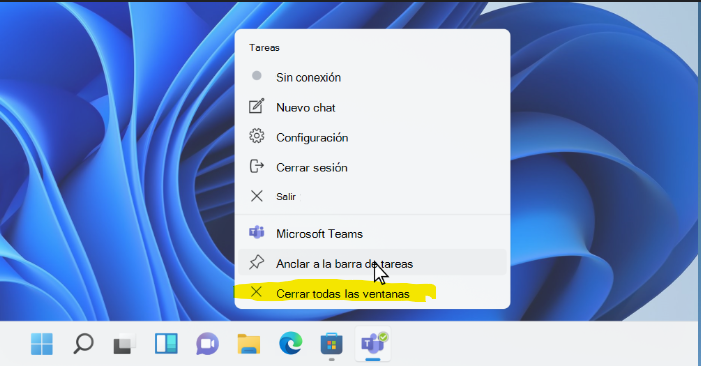Open Configuración from jump list
Image resolution: width=701 pixels, height=366 pixels.
[372, 137]
